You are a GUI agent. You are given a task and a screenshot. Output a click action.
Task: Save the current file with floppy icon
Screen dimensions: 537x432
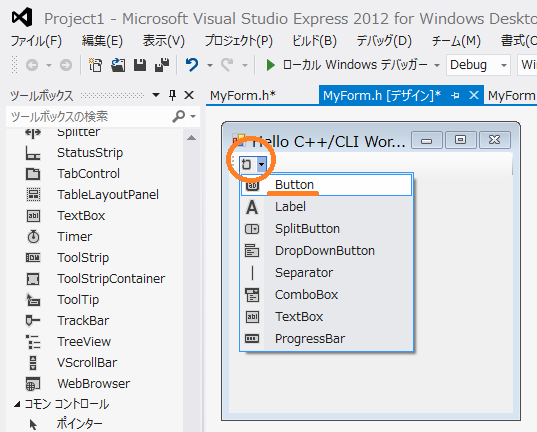140,65
